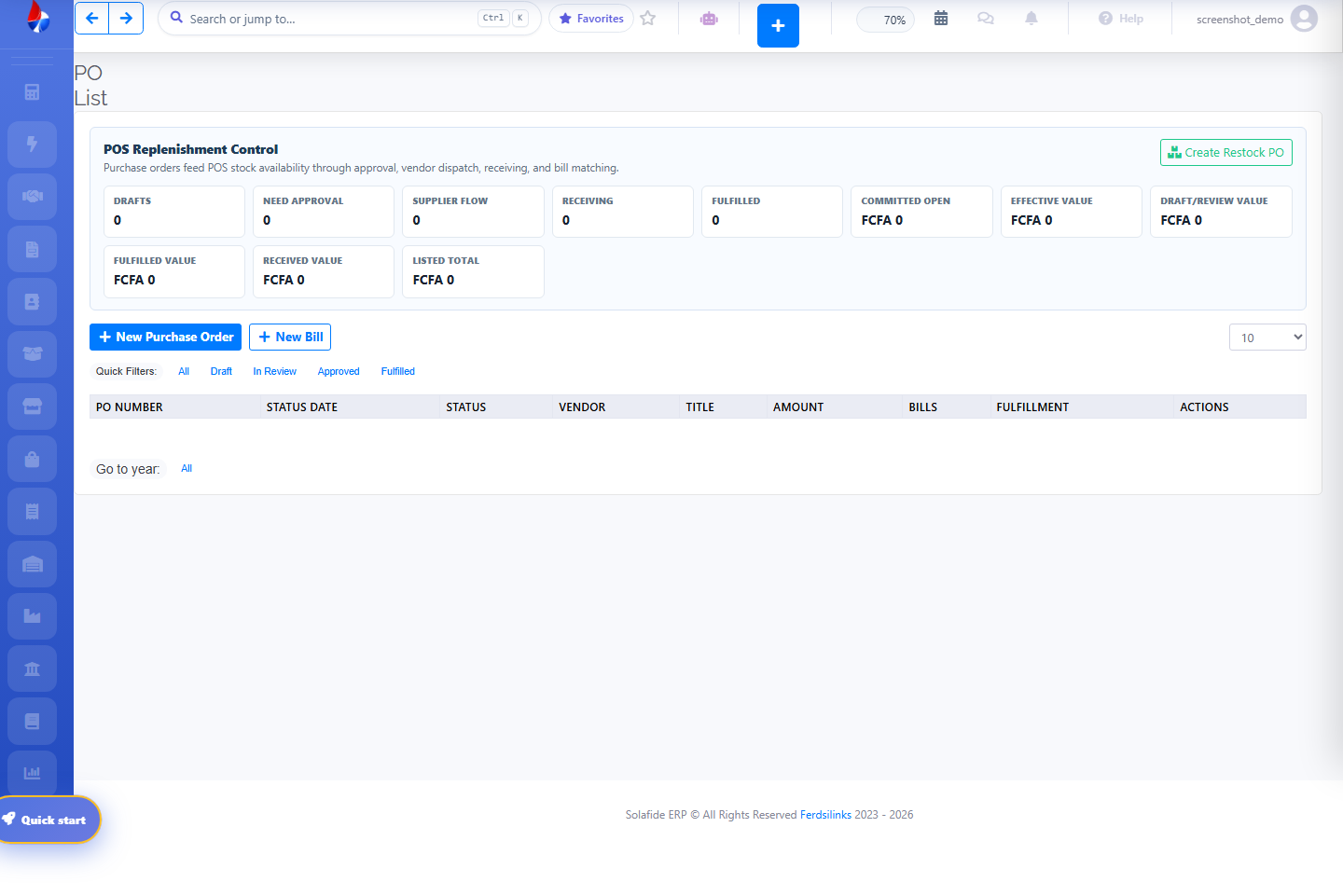Filter the PO list by In Review
This screenshot has width=1343, height=896.
(x=274, y=371)
